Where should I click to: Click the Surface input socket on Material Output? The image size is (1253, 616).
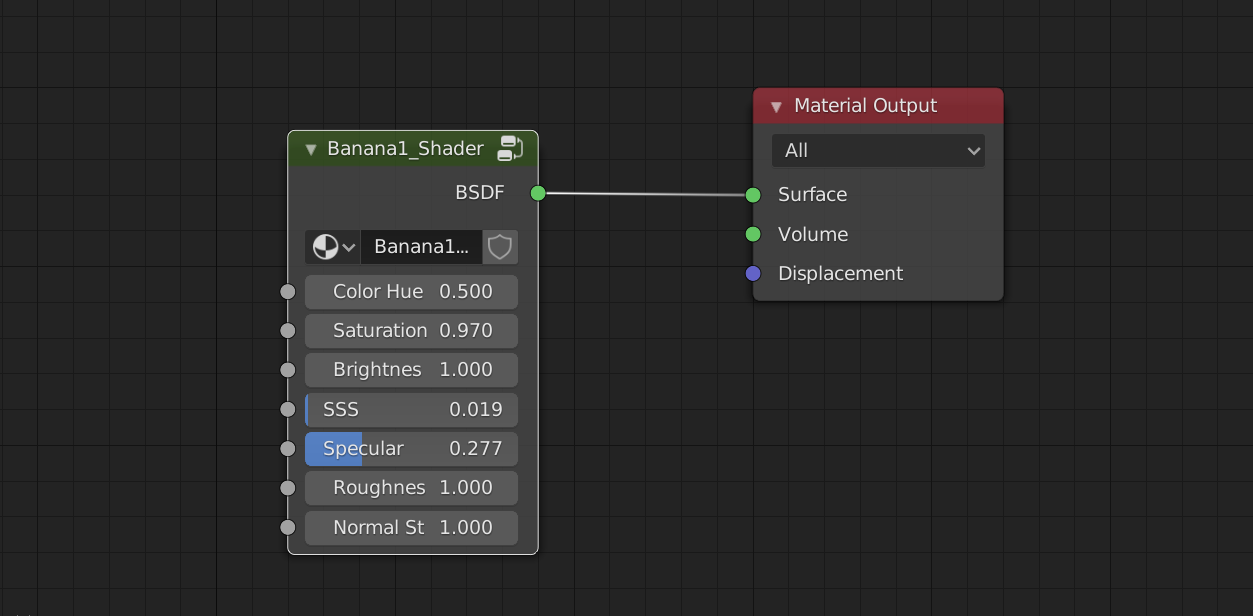click(x=752, y=195)
